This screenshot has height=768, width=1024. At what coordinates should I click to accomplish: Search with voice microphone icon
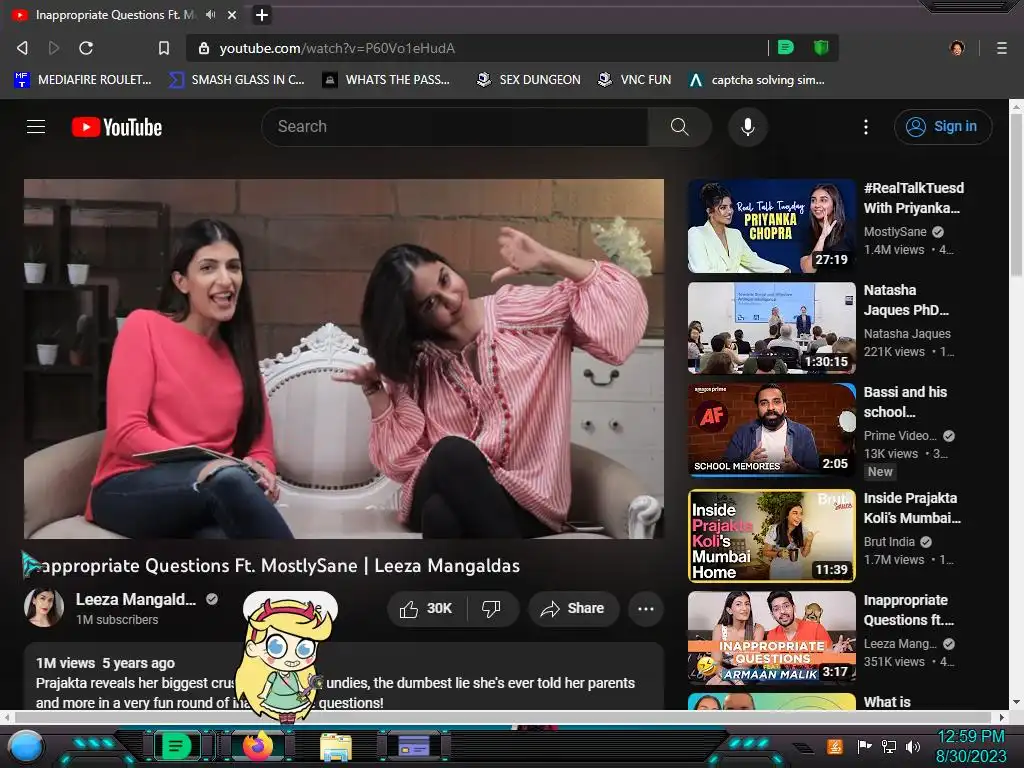pyautogui.click(x=748, y=127)
